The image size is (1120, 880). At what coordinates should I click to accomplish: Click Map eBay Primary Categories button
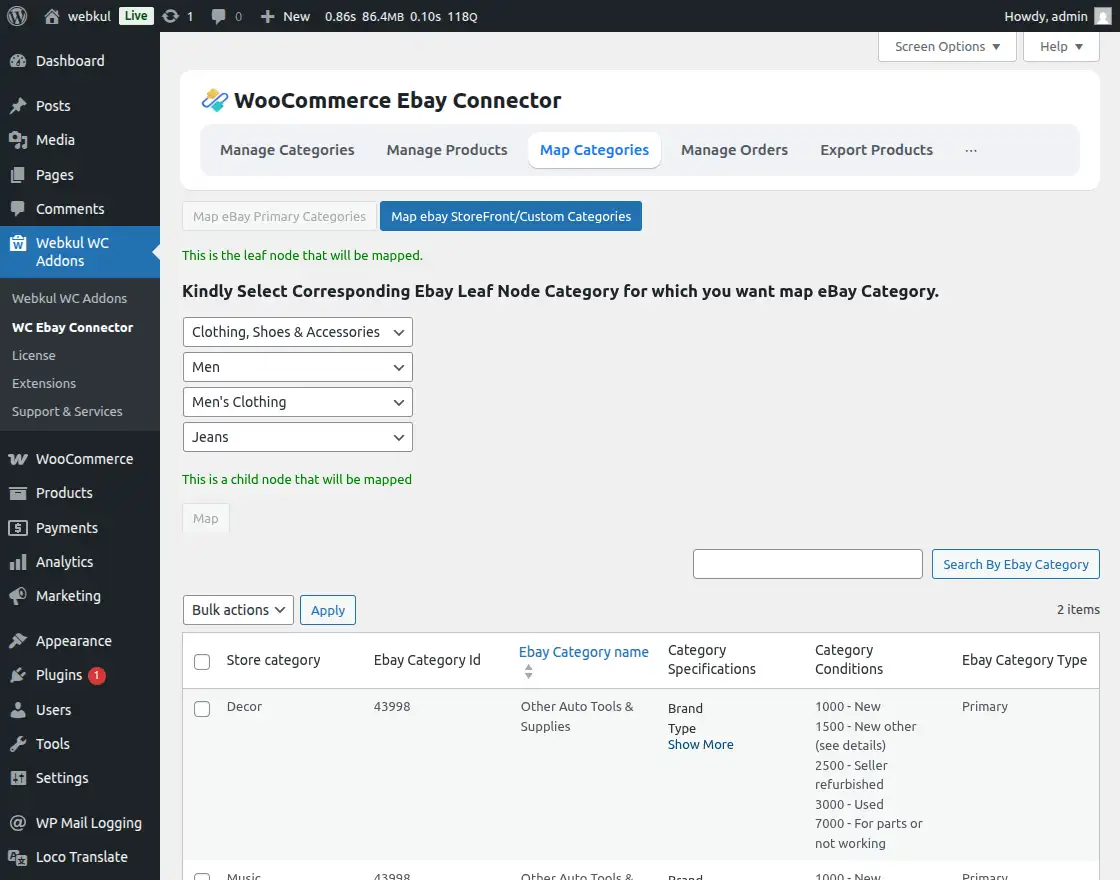[279, 216]
